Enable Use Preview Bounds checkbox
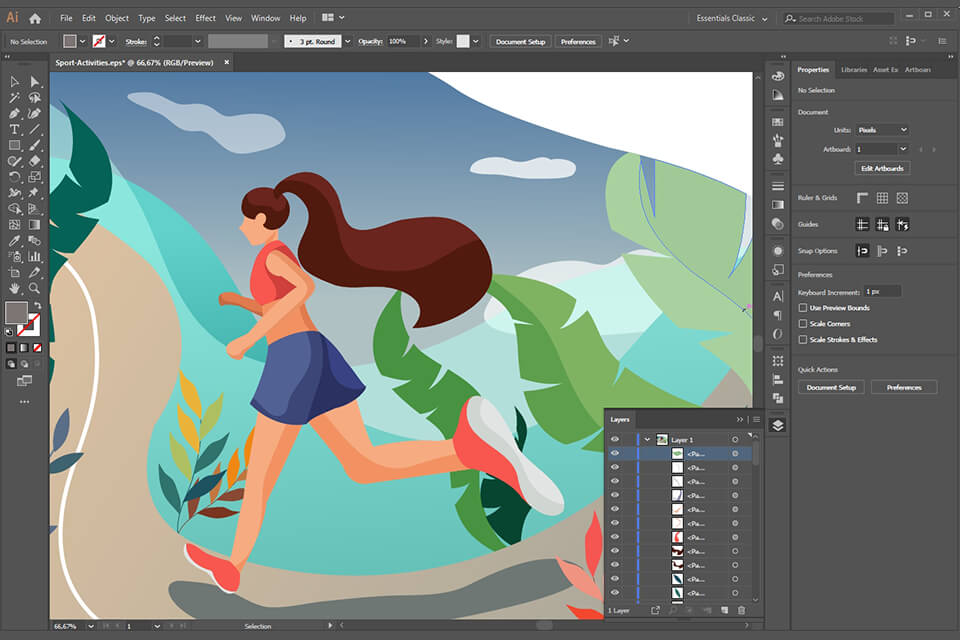This screenshot has width=960, height=640. (803, 308)
